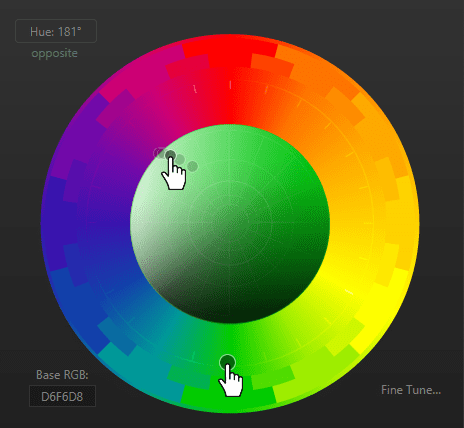Select the rightmost shade dot in inner circle
This screenshot has width=464, height=428.
[193, 166]
